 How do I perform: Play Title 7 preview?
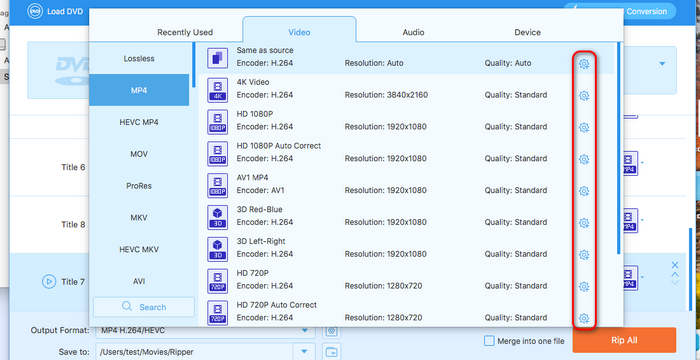tap(49, 281)
